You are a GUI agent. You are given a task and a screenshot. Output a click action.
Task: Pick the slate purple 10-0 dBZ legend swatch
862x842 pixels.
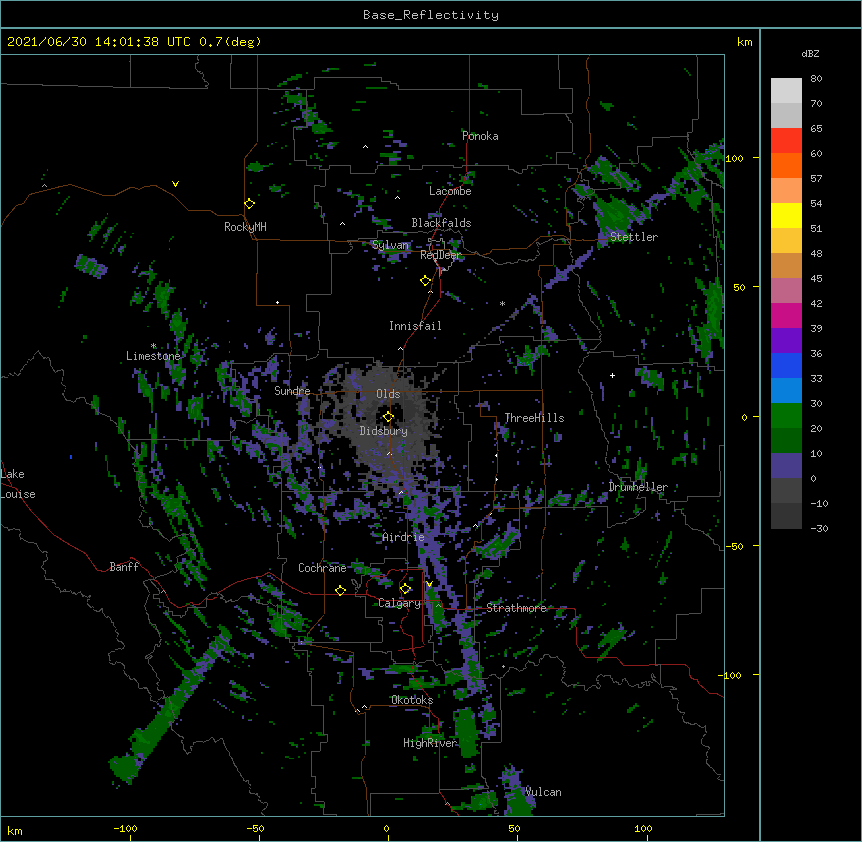click(x=786, y=466)
